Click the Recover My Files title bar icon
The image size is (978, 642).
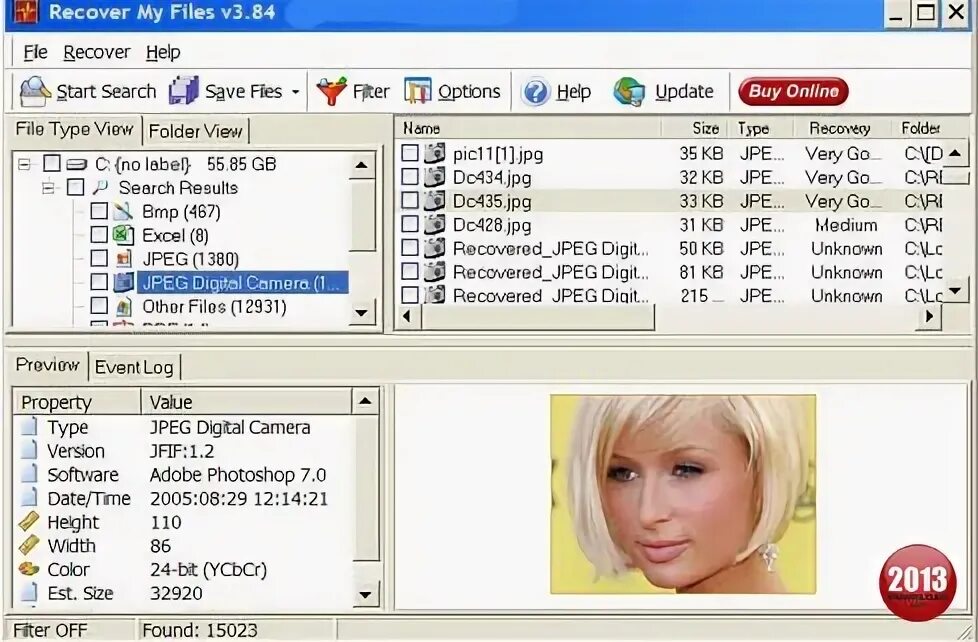click(x=26, y=11)
